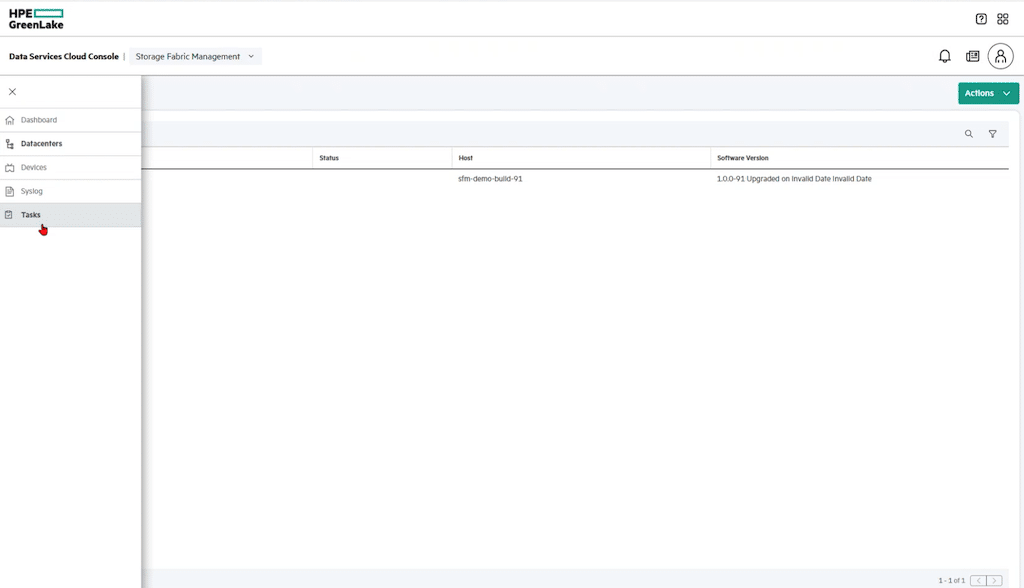Viewport: 1024px width, 588px height.
Task: Go to previous page arrow
Action: [978, 580]
